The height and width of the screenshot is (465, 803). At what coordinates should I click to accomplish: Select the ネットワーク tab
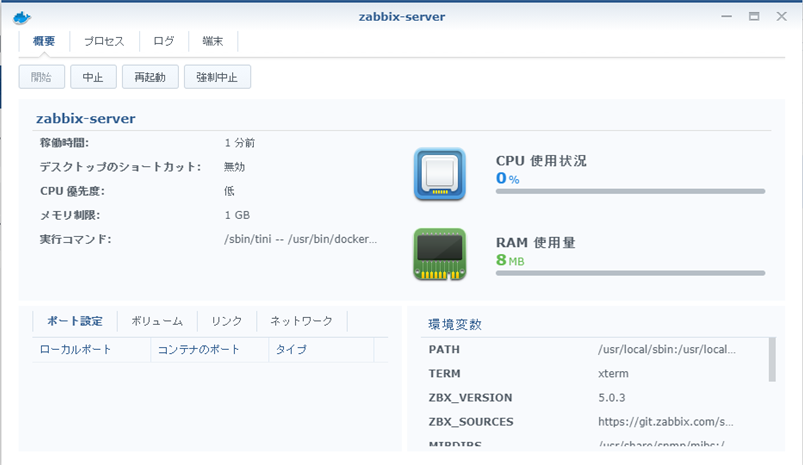(x=301, y=321)
